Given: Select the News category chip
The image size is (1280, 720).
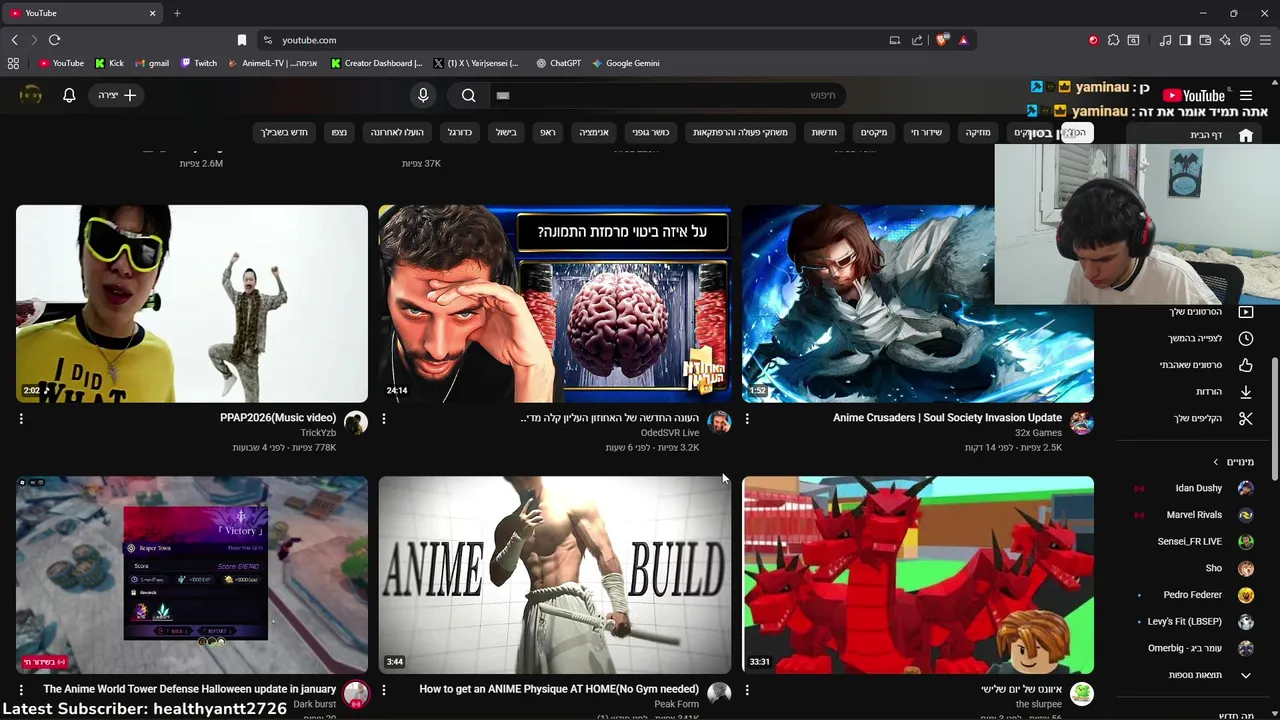Looking at the screenshot, I should [824, 132].
